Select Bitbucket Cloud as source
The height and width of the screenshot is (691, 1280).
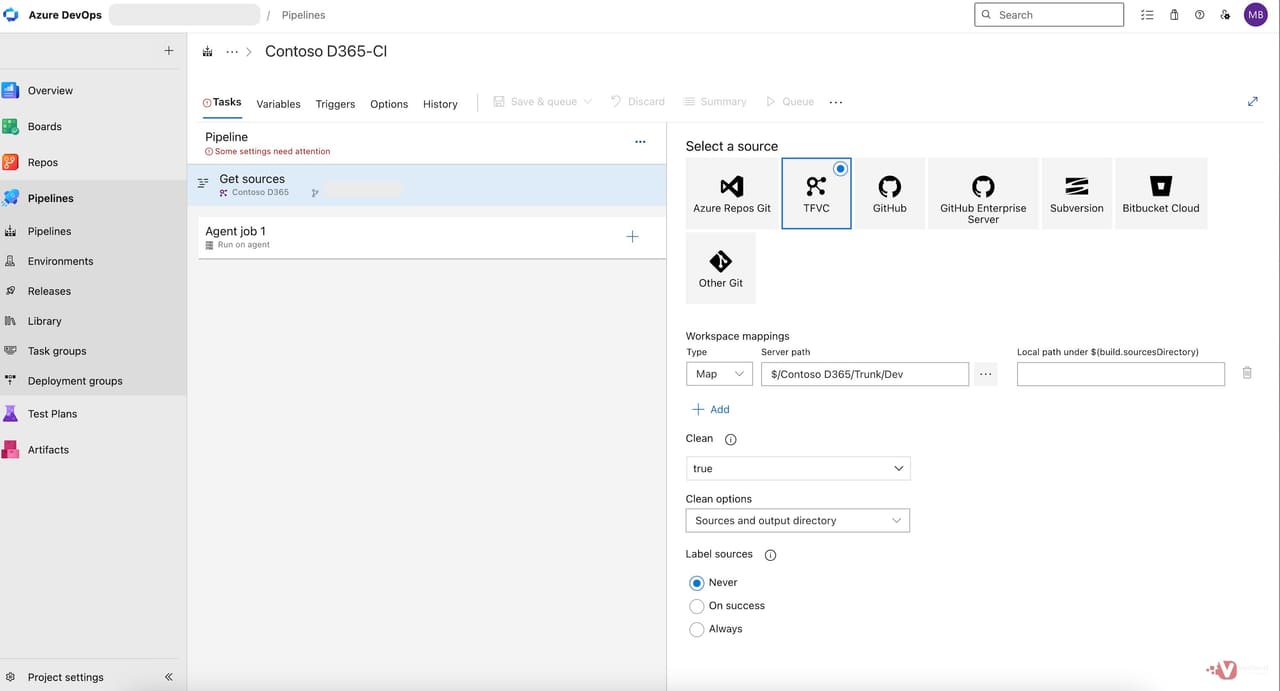tap(1161, 193)
